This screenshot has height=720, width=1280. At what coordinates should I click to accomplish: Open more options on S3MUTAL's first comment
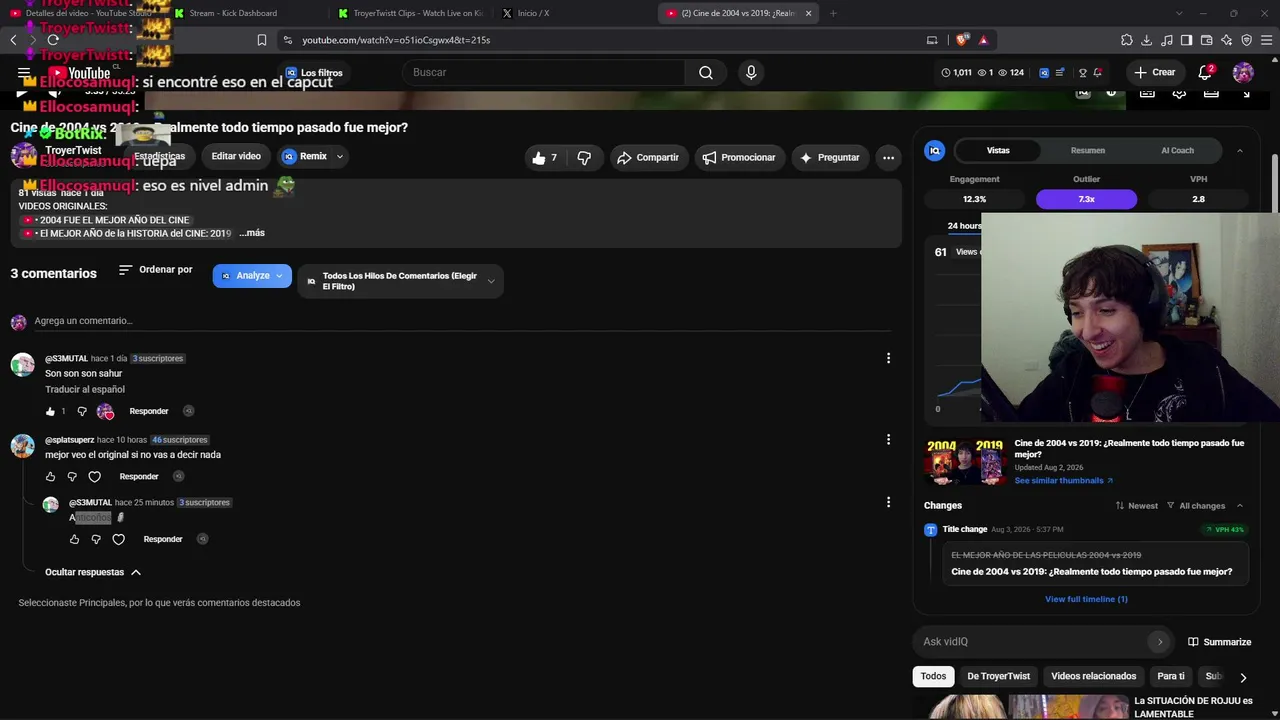click(x=888, y=358)
